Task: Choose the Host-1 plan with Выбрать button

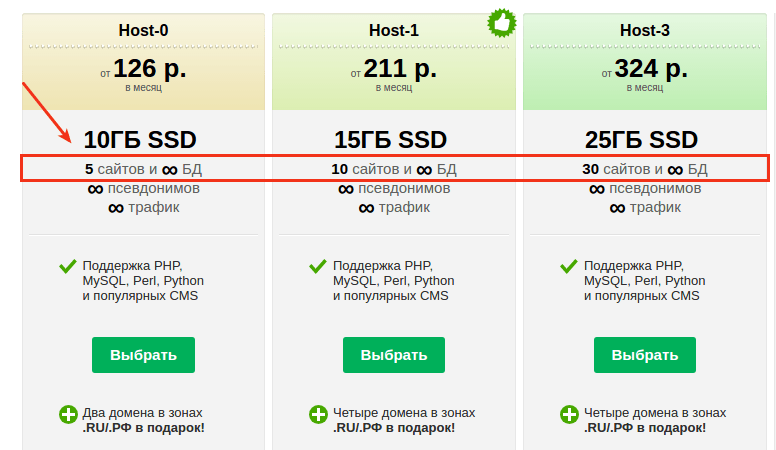Action: pos(394,355)
